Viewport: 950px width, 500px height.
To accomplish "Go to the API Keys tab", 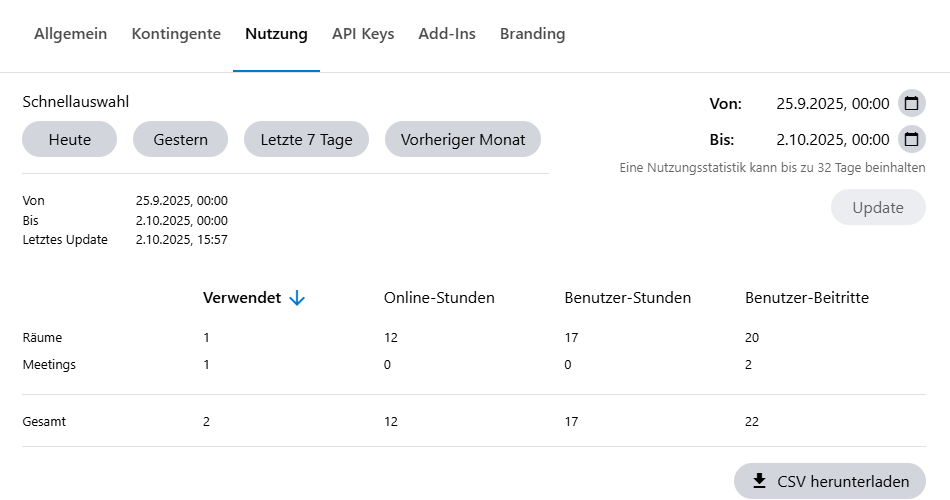I will (x=363, y=34).
